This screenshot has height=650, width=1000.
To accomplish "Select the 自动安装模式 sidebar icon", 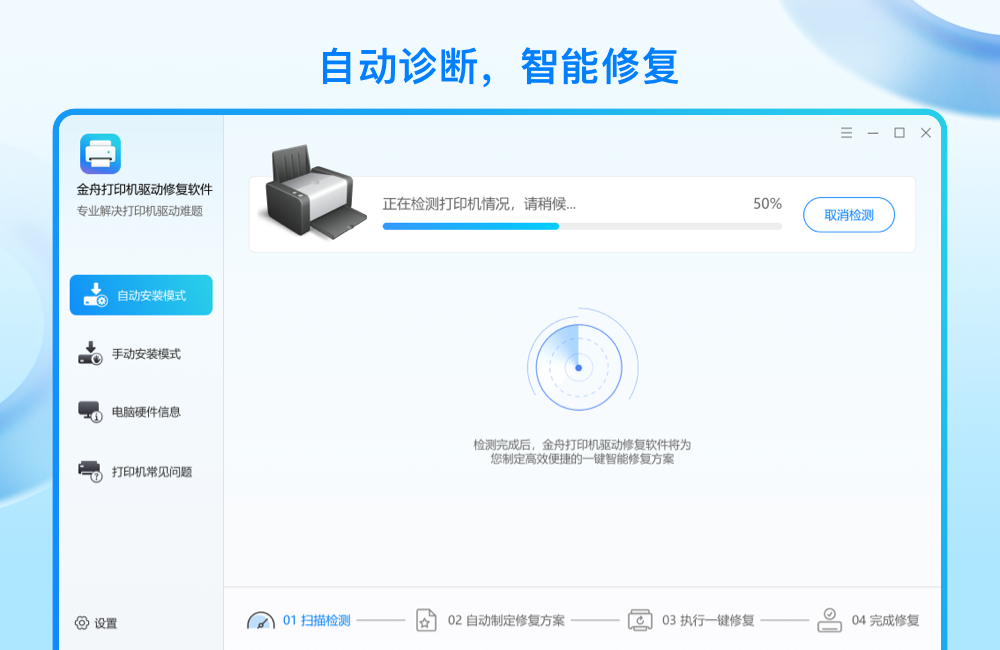I will [x=95, y=295].
